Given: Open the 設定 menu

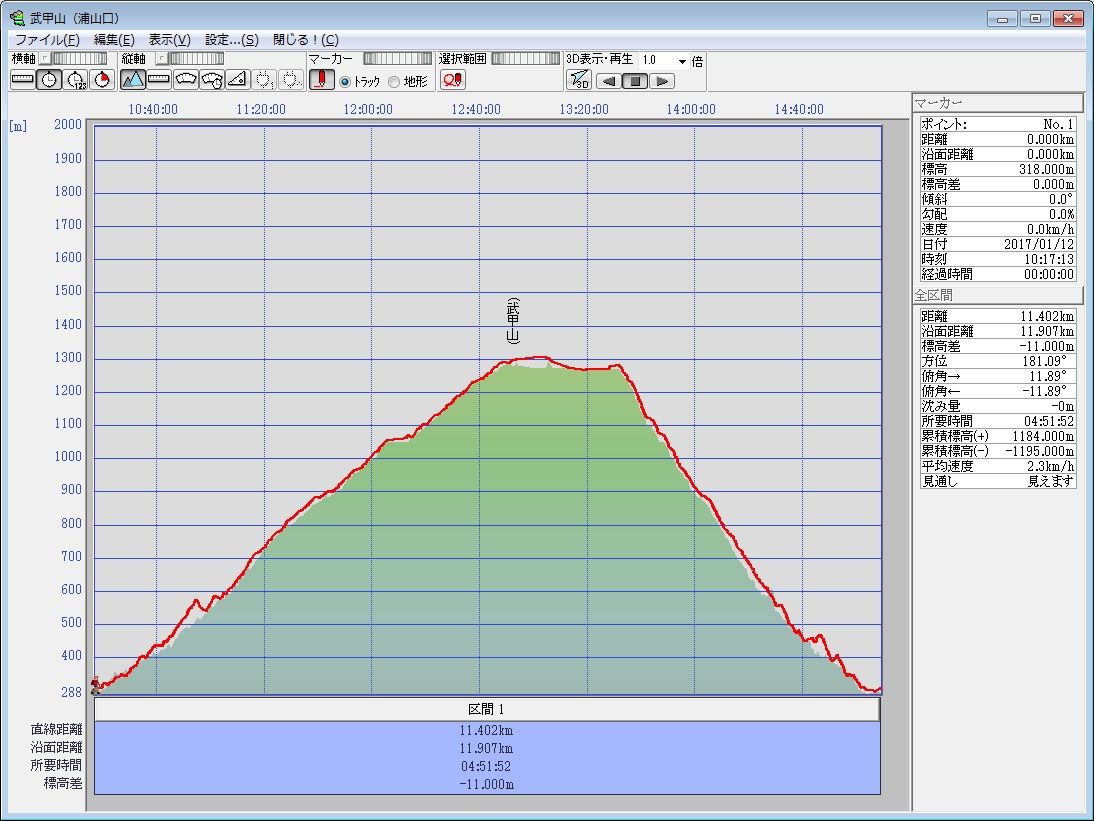Looking at the screenshot, I should [231, 40].
